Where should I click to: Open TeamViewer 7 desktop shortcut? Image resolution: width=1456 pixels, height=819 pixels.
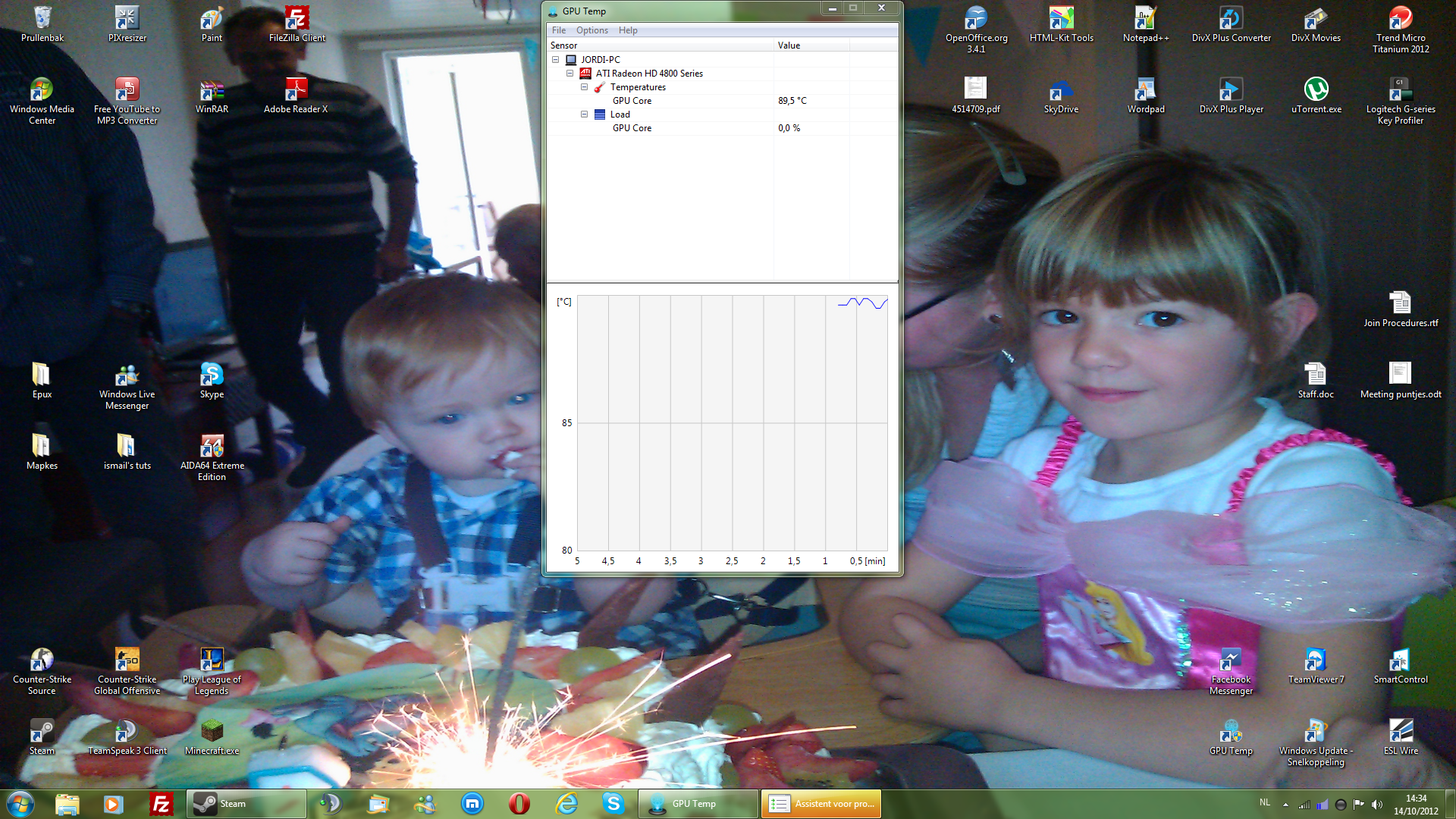point(1316,665)
